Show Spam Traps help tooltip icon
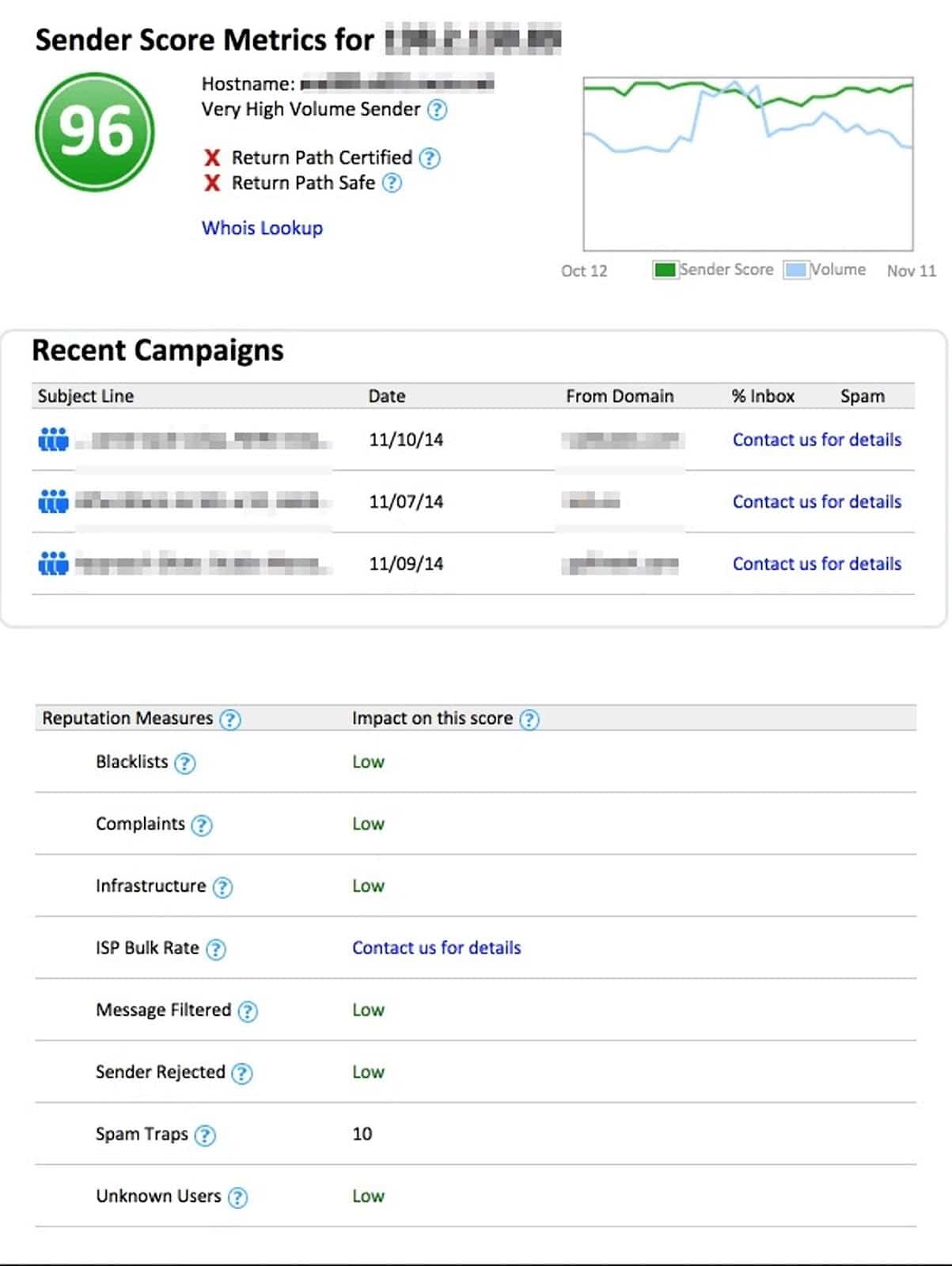The image size is (952, 1266). pyautogui.click(x=205, y=1135)
